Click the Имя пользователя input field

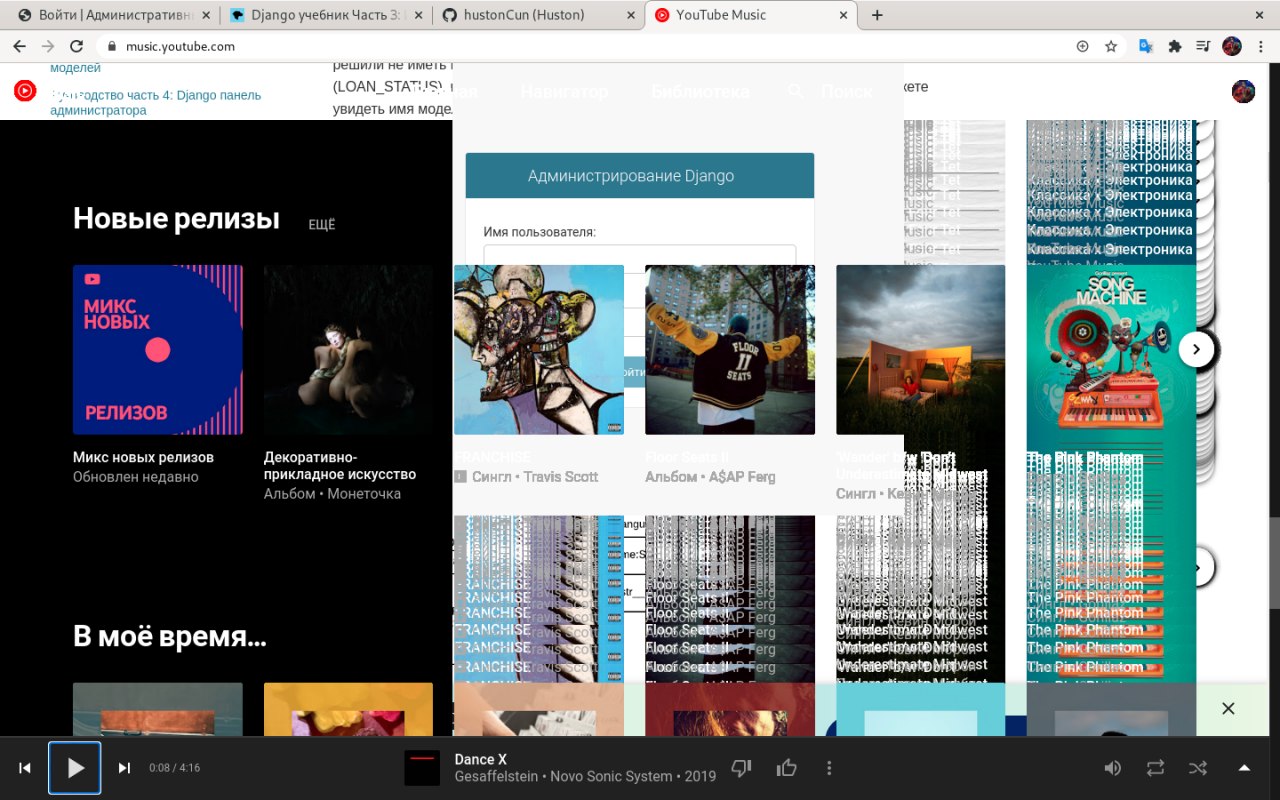point(640,255)
